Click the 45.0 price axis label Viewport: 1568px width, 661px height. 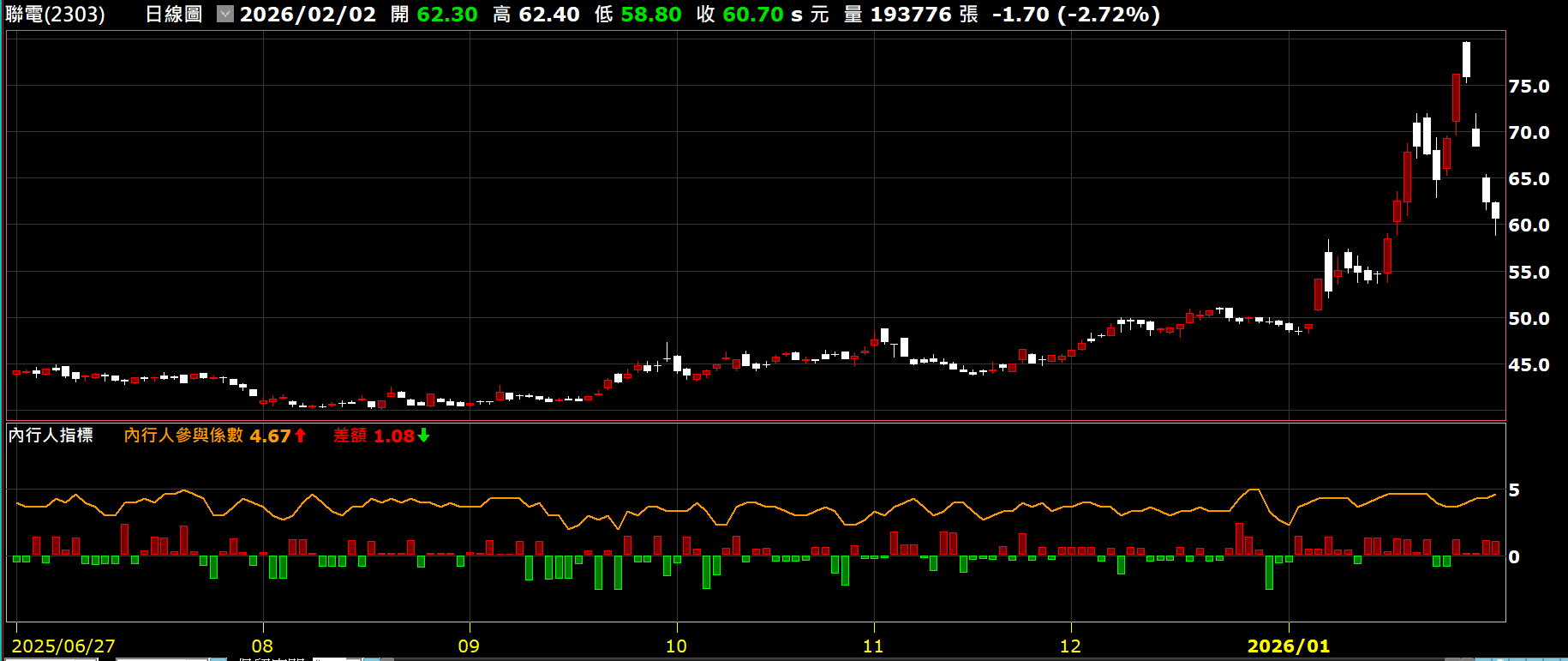coord(1529,365)
